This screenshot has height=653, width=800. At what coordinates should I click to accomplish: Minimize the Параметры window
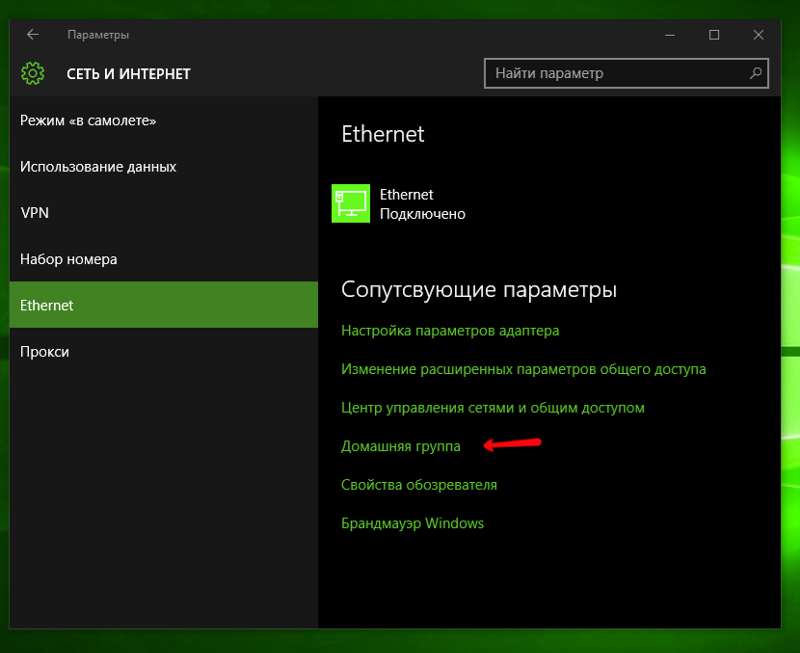669,35
